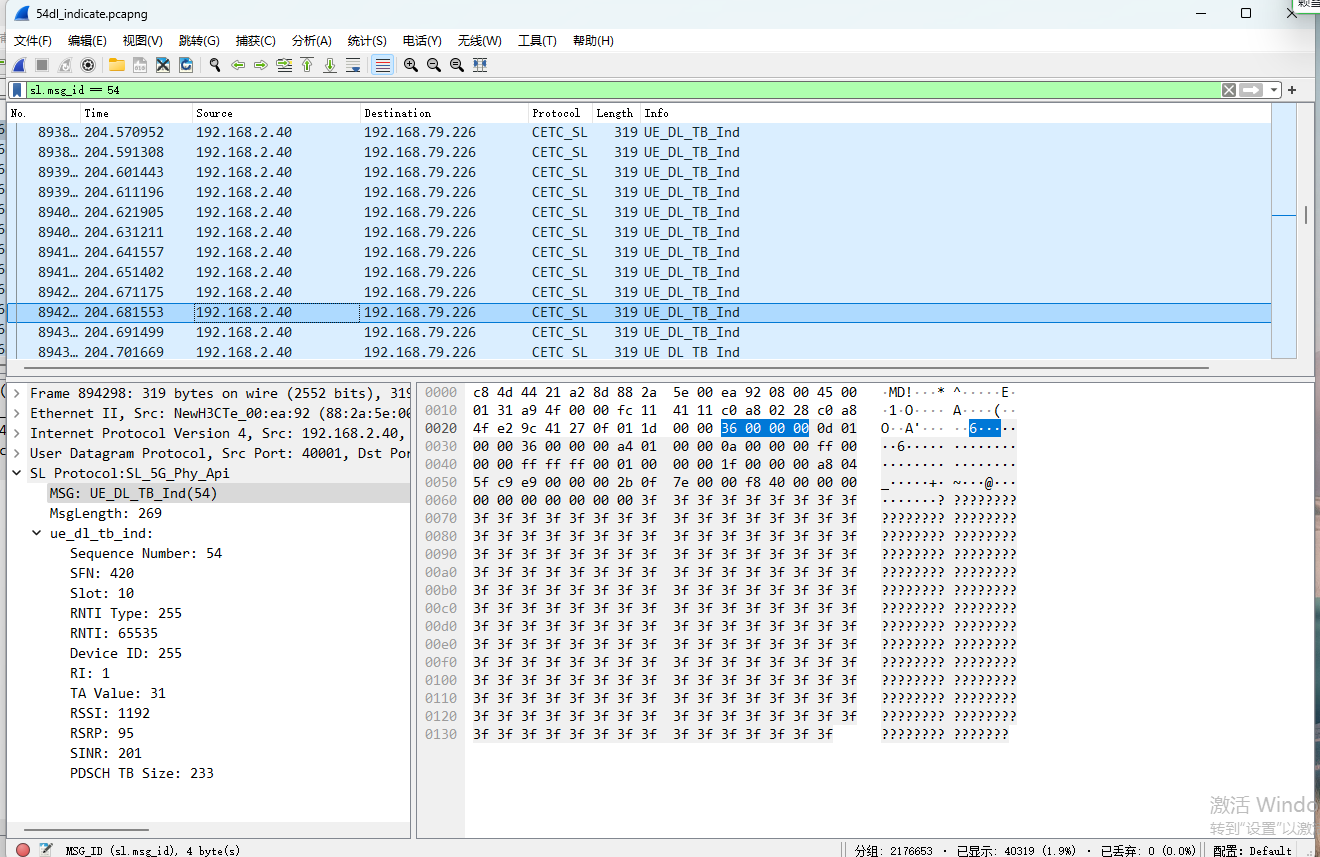This screenshot has height=857, width=1320.
Task: Sort packets by Source column header
Action: click(276, 113)
